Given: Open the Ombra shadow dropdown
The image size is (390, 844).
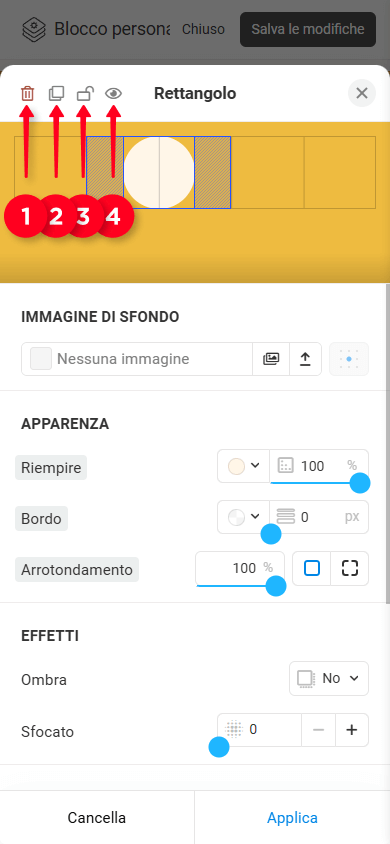Looking at the screenshot, I should [329, 678].
